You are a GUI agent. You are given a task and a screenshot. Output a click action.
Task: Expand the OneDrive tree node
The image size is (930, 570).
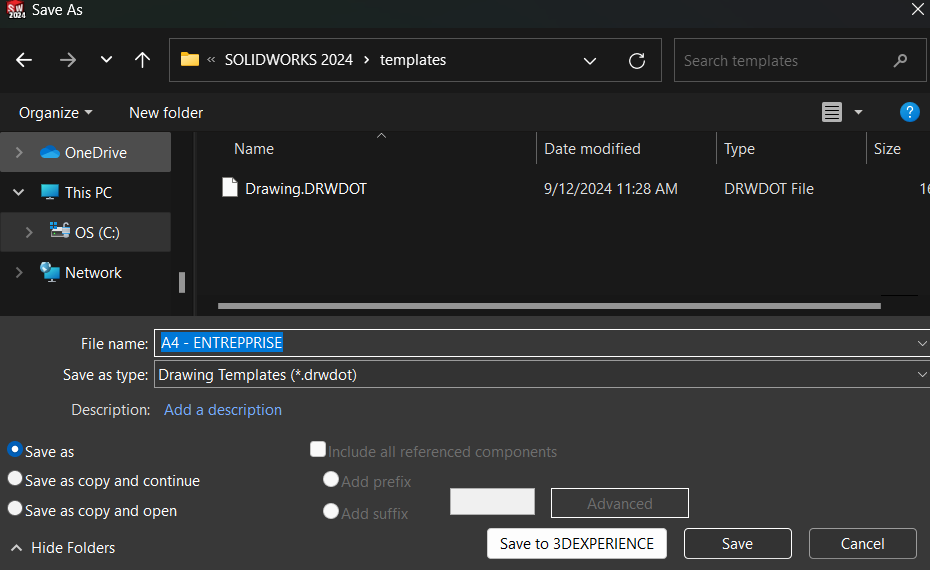pos(19,153)
